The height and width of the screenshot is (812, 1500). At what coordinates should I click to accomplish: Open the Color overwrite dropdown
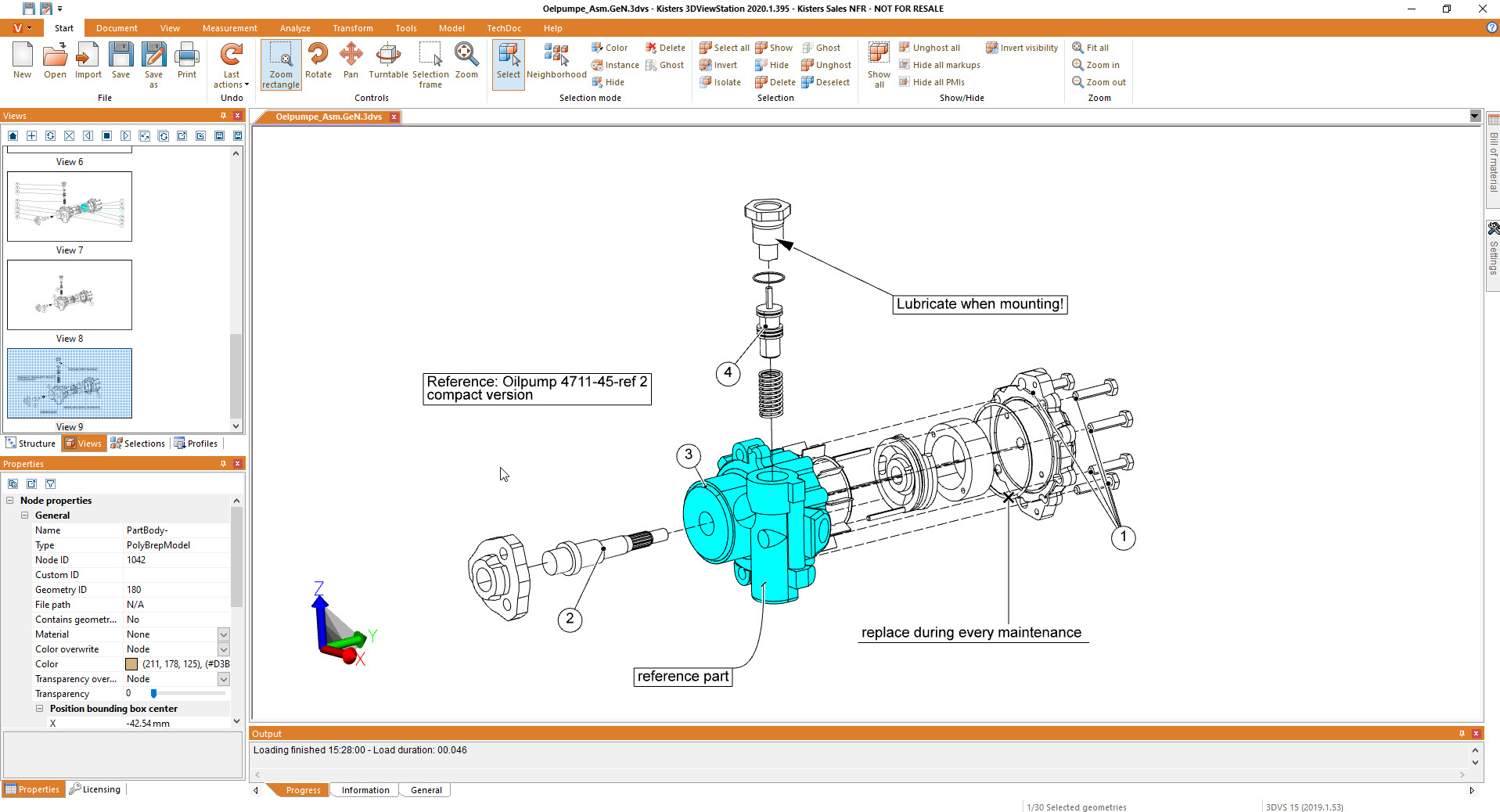223,649
